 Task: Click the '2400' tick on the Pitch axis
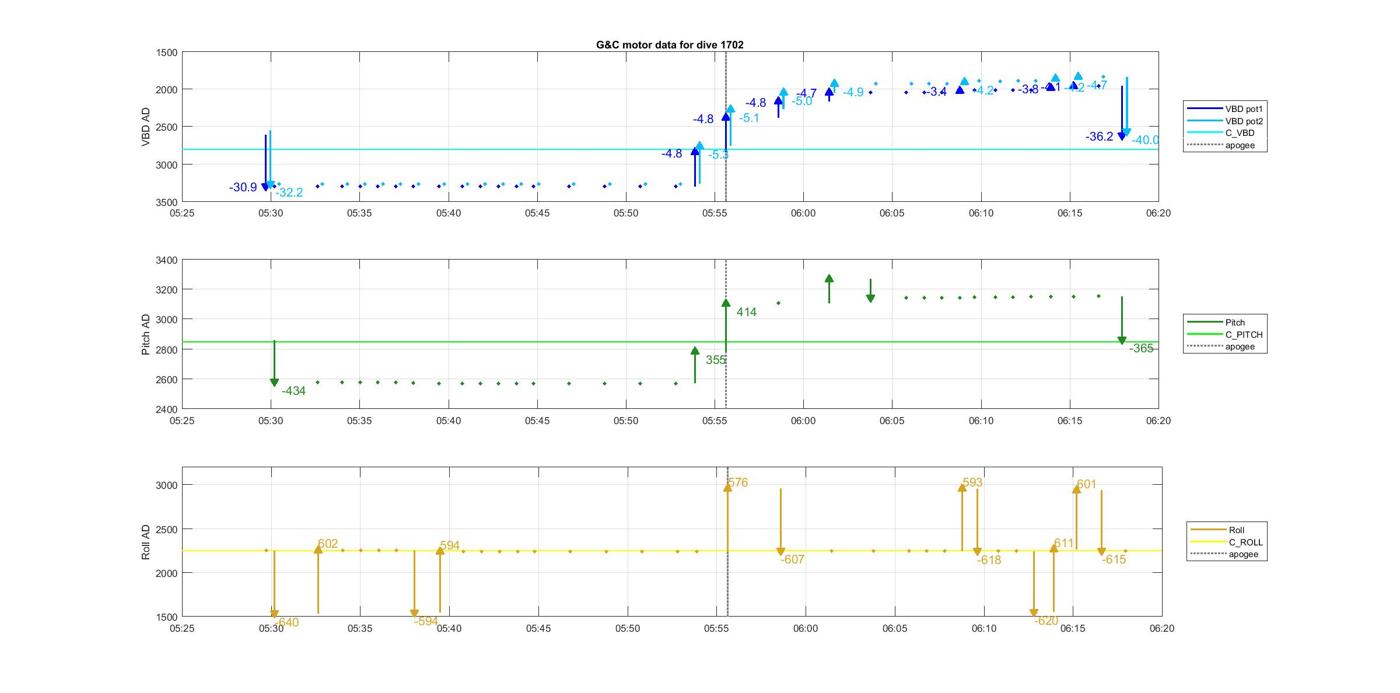[x=167, y=410]
